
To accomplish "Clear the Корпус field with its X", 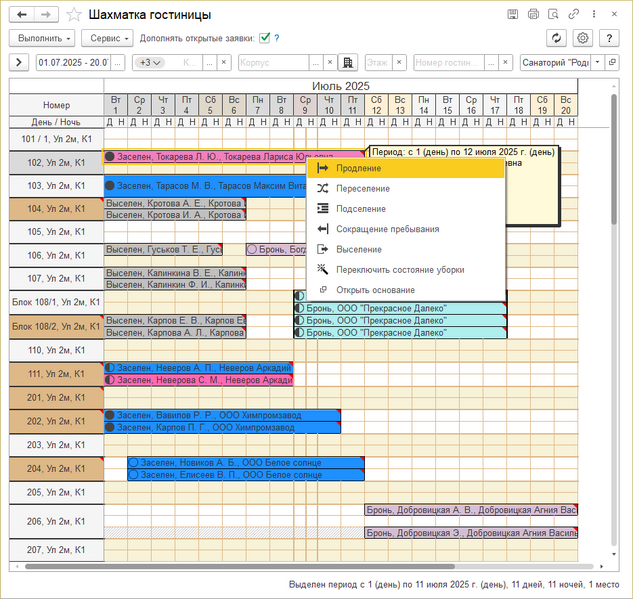I will pyautogui.click(x=330, y=63).
